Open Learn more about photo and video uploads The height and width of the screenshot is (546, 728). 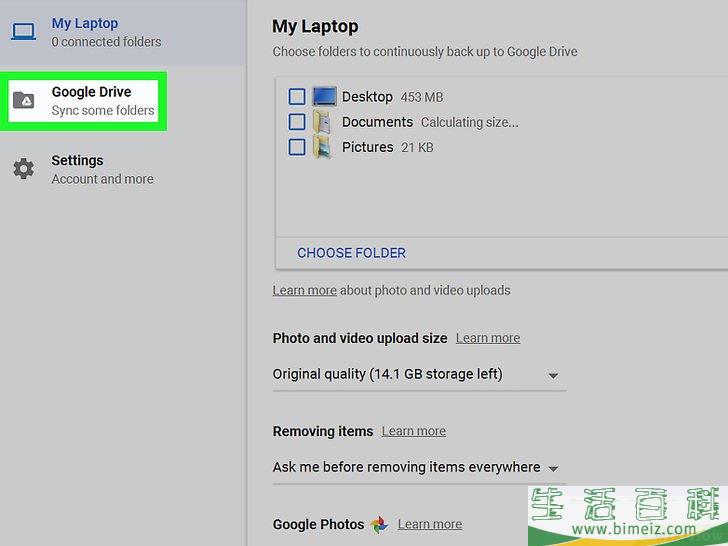pos(305,291)
